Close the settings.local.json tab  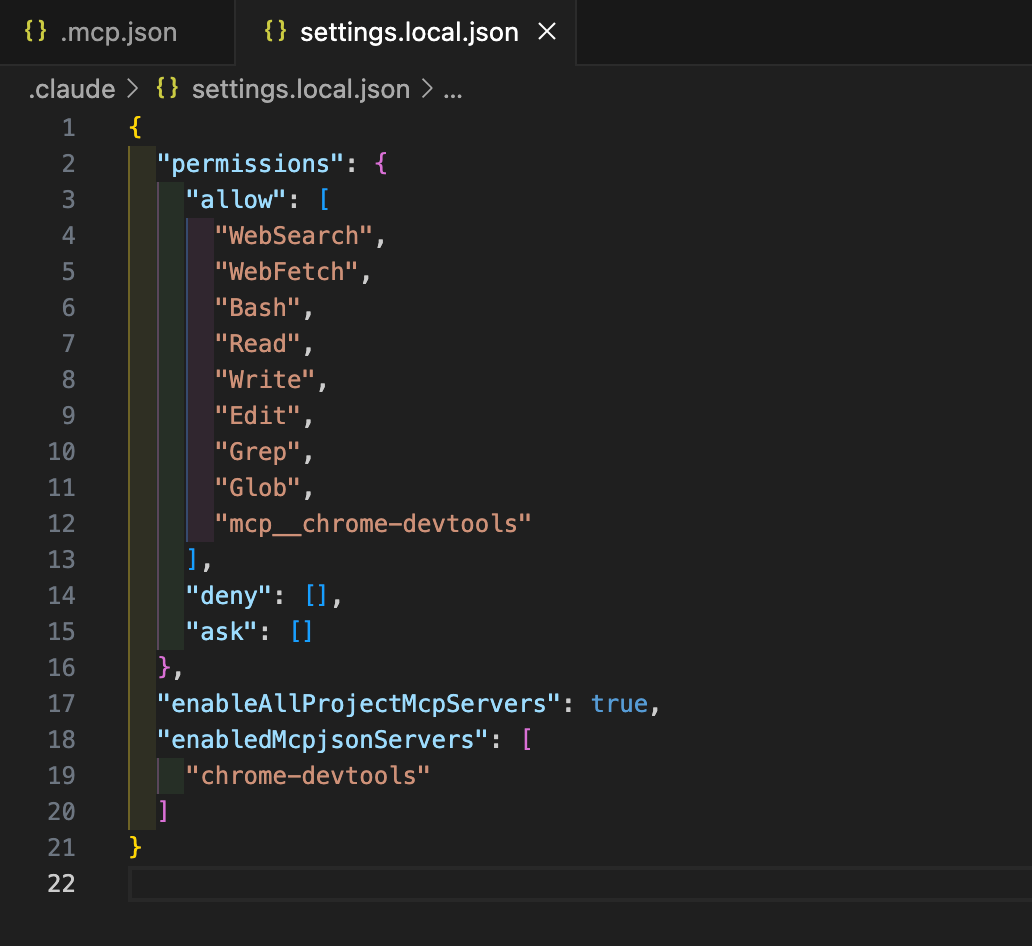tap(547, 32)
